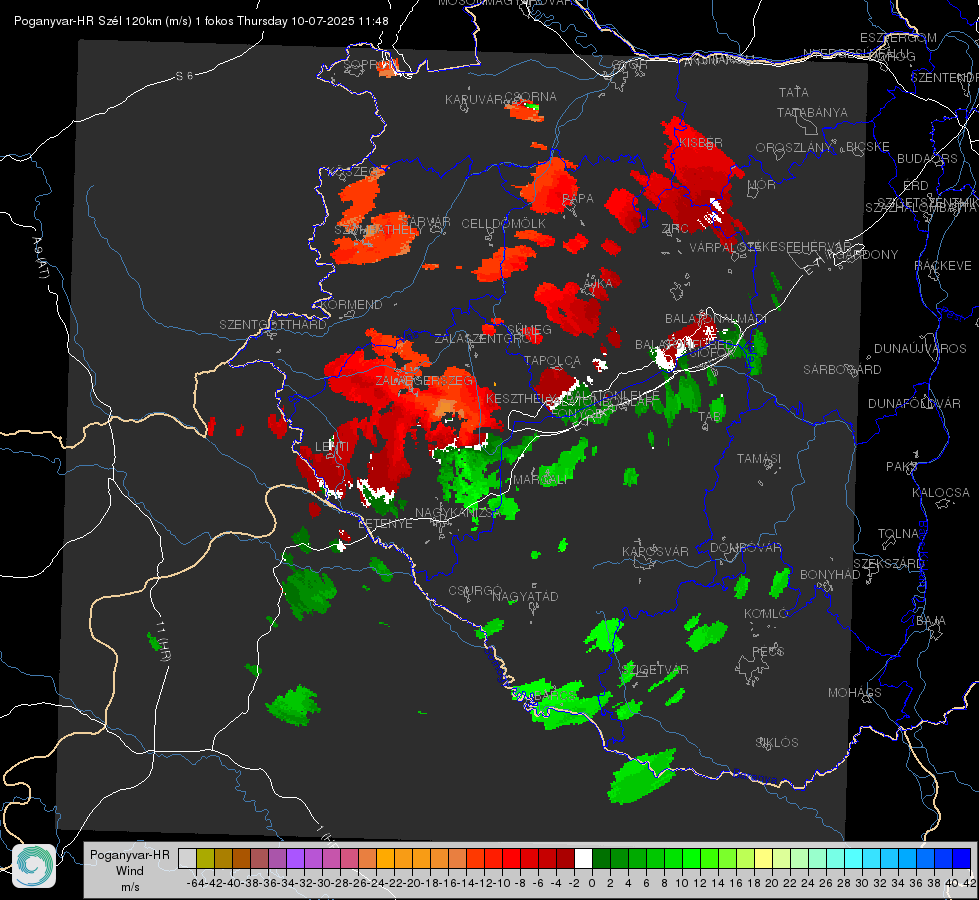Select the '42' value at the legend end
This screenshot has width=979, height=900.
[x=970, y=883]
